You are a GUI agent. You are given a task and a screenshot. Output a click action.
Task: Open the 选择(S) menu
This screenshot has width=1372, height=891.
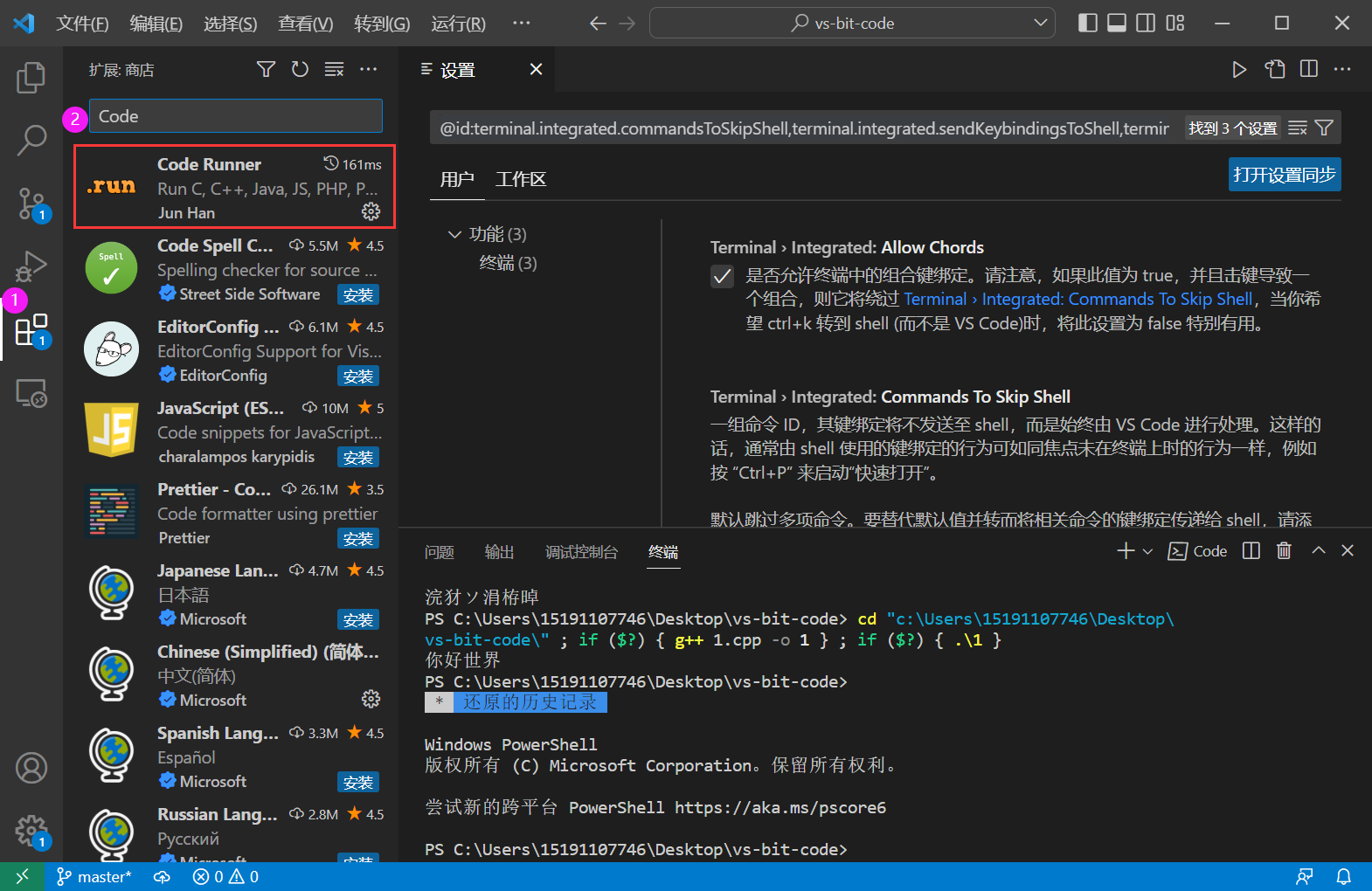coord(231,24)
